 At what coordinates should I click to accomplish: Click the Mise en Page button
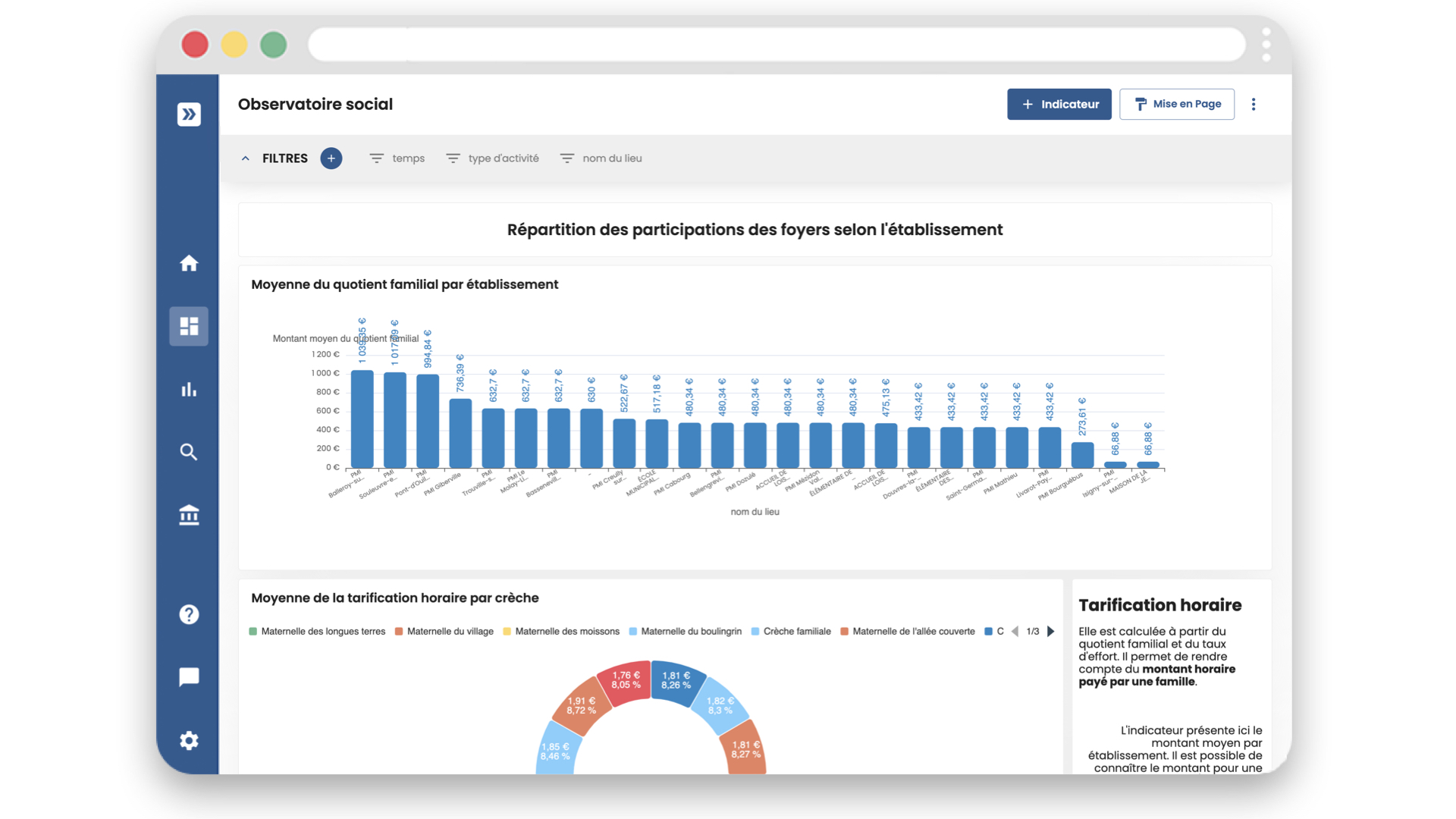pyautogui.click(x=1176, y=105)
